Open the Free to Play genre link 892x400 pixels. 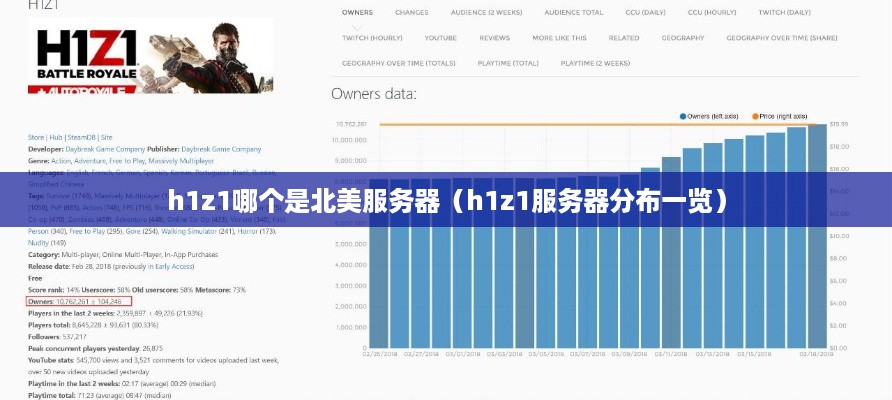pos(126,161)
